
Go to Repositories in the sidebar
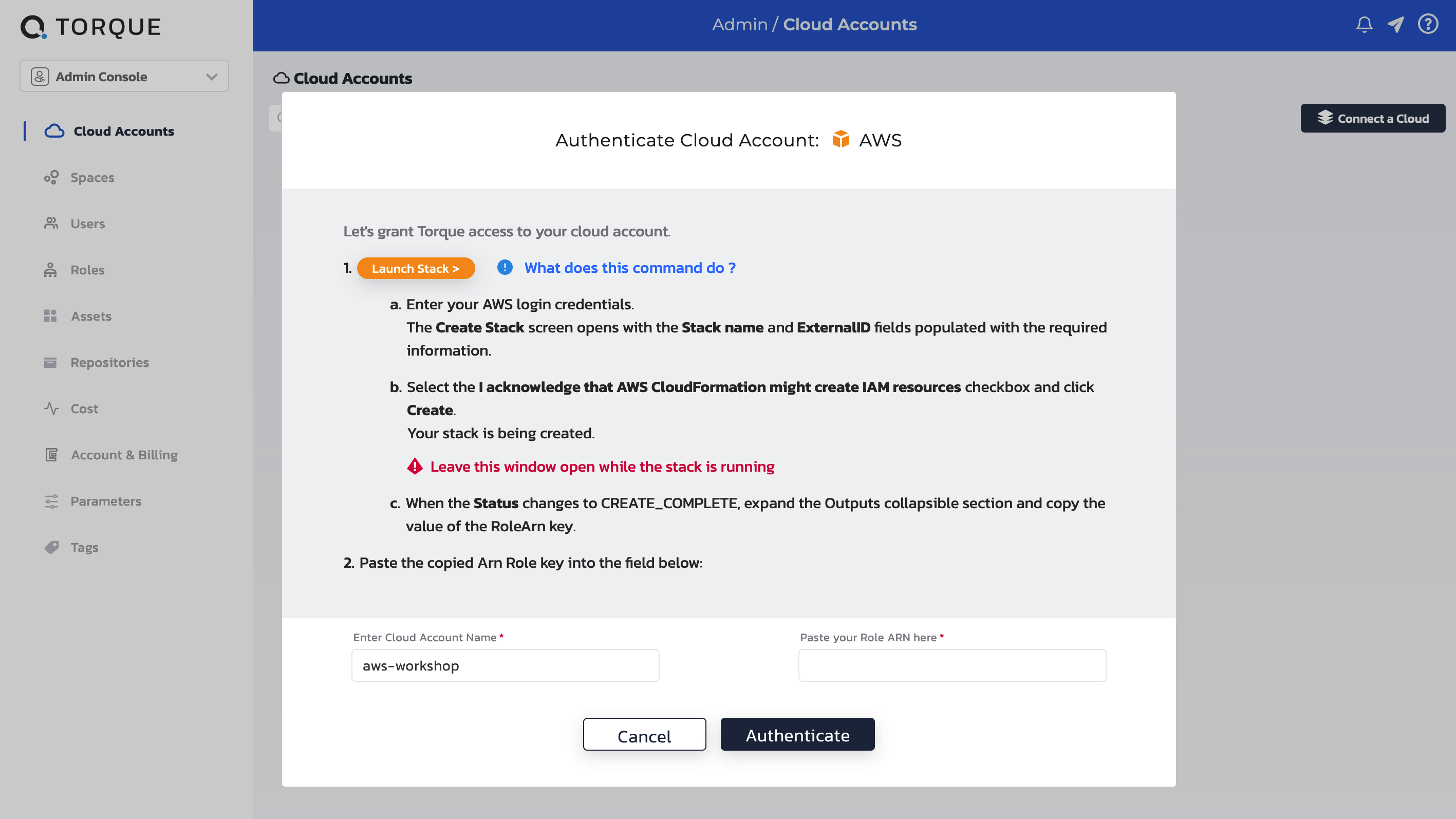tap(109, 362)
